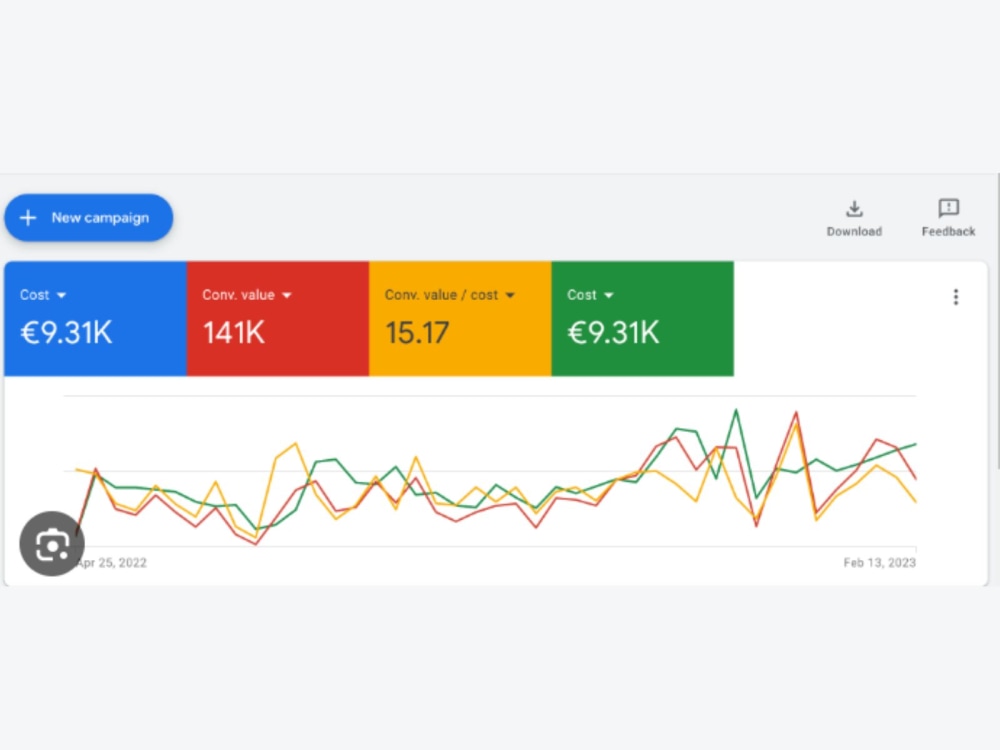Click the page's vertical scrollbar

pos(997,322)
